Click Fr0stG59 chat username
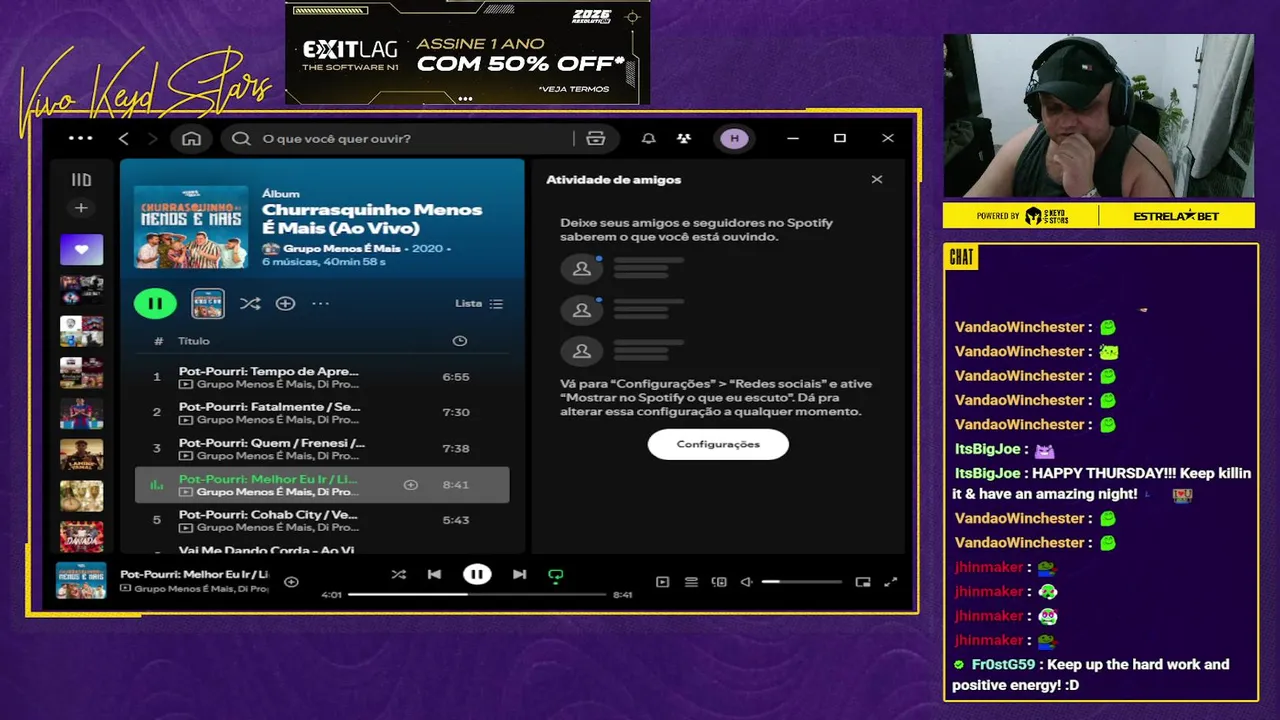The width and height of the screenshot is (1280, 720). click(x=1003, y=664)
